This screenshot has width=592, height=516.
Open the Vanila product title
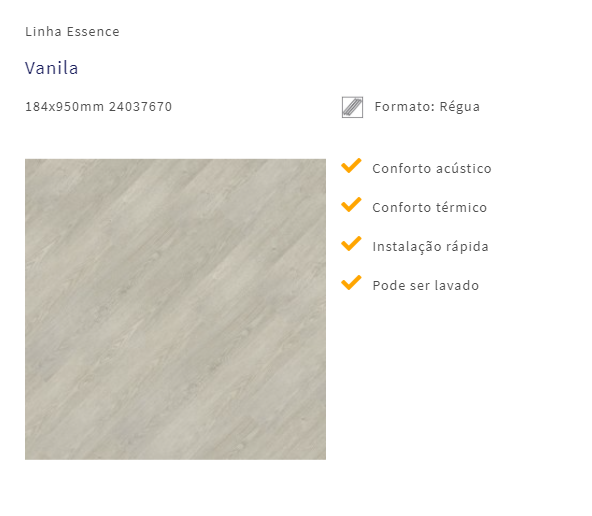pyautogui.click(x=52, y=68)
